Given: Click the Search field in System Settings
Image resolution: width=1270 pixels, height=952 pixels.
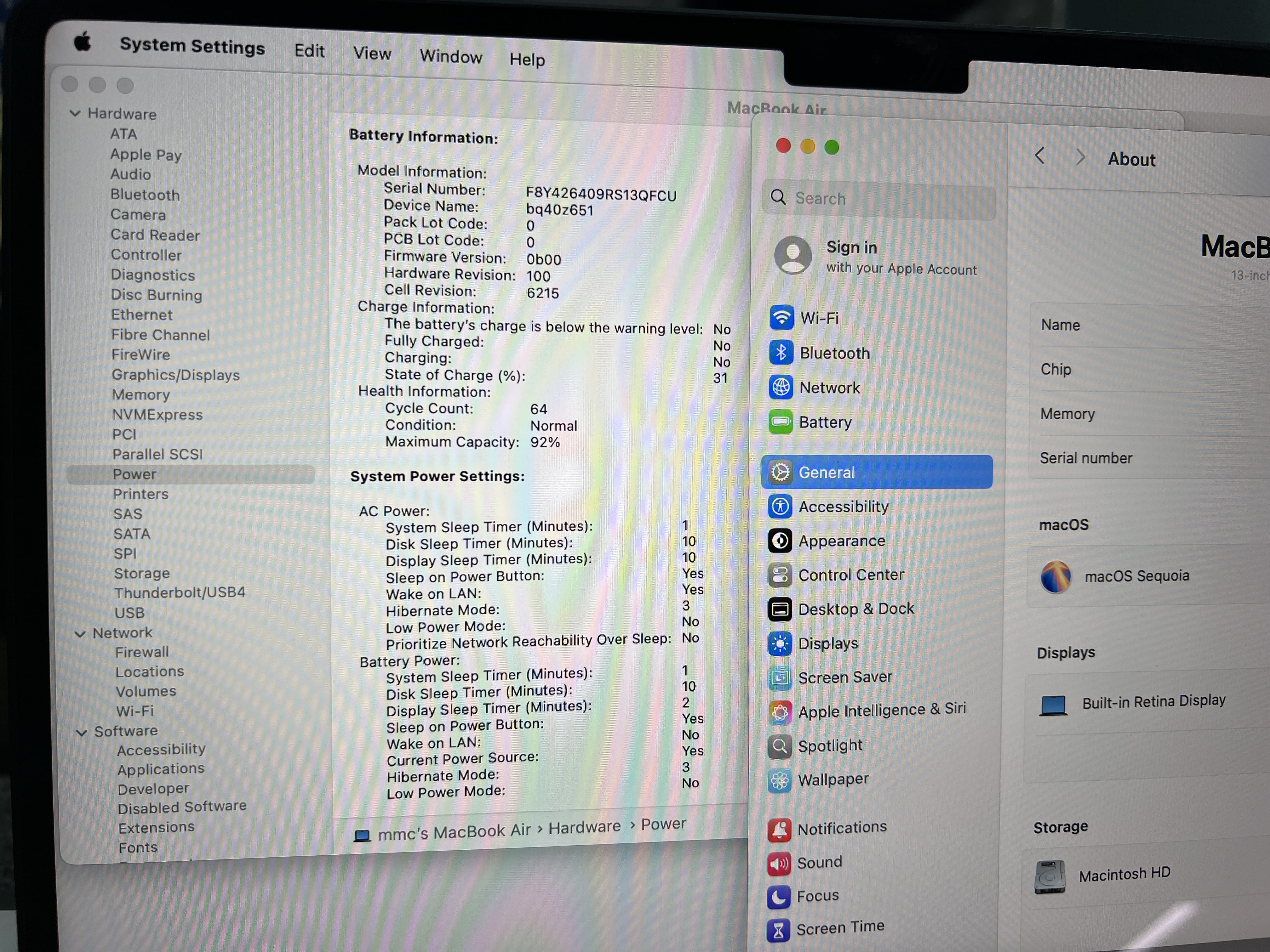Looking at the screenshot, I should pyautogui.click(x=878, y=199).
